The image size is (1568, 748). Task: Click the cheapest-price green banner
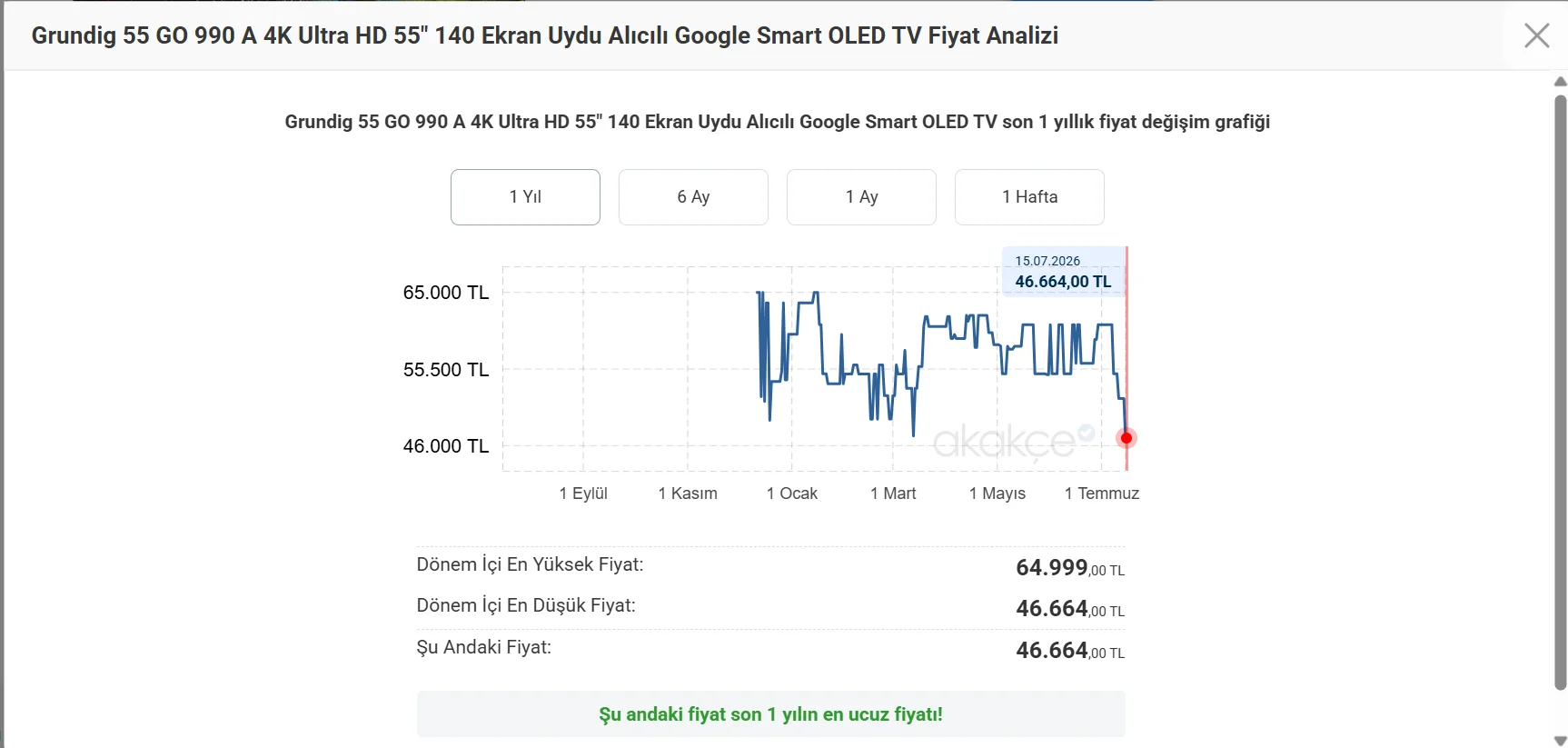point(770,714)
